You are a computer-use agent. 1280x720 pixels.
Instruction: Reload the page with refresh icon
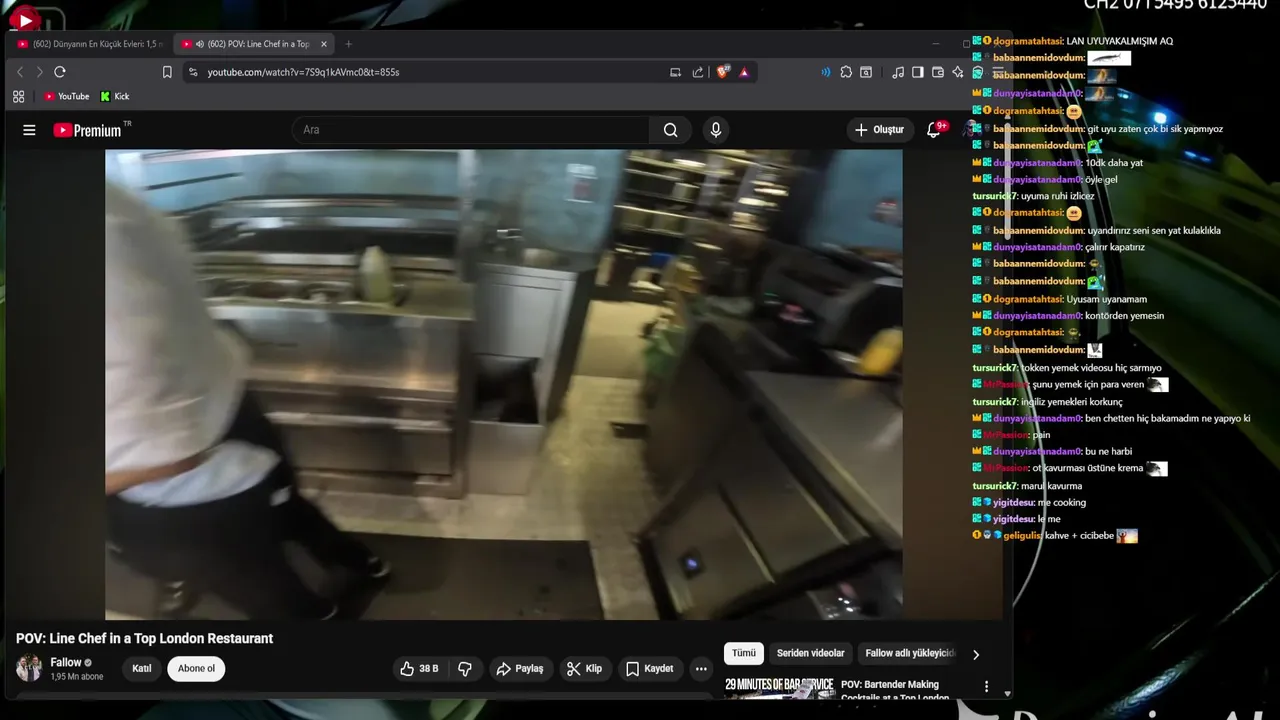tap(60, 72)
